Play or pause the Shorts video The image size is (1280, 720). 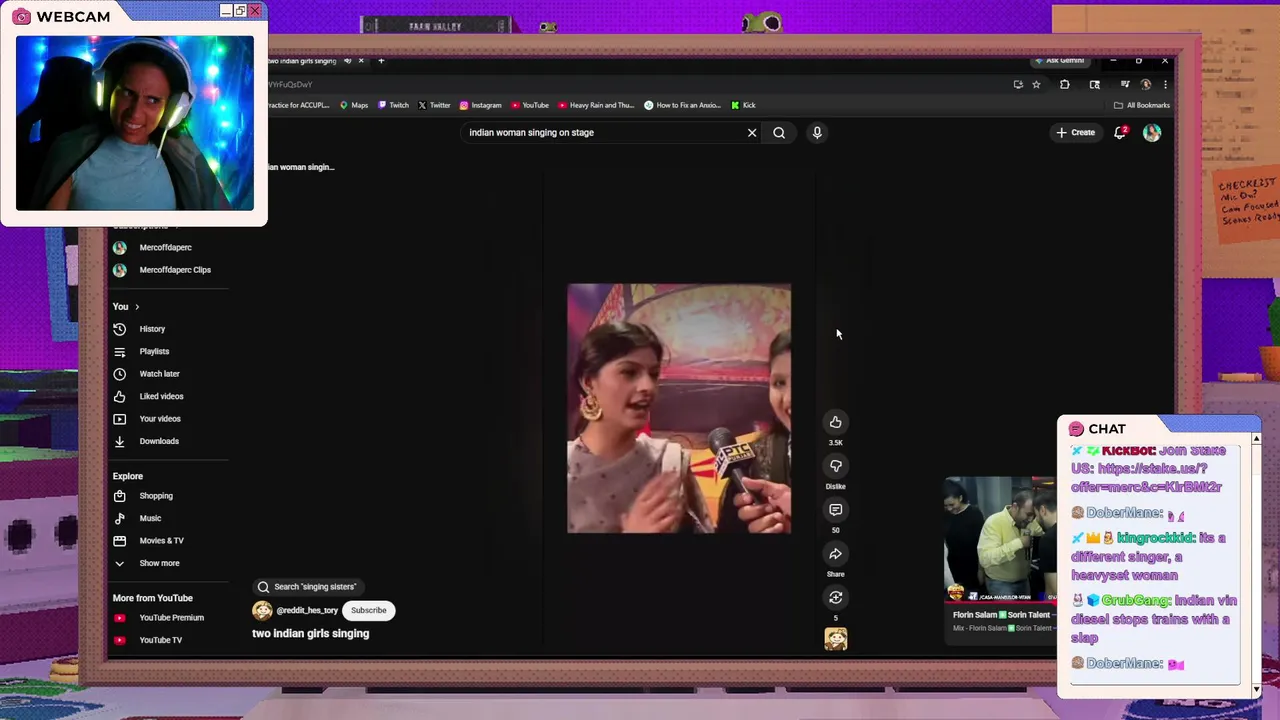click(679, 408)
